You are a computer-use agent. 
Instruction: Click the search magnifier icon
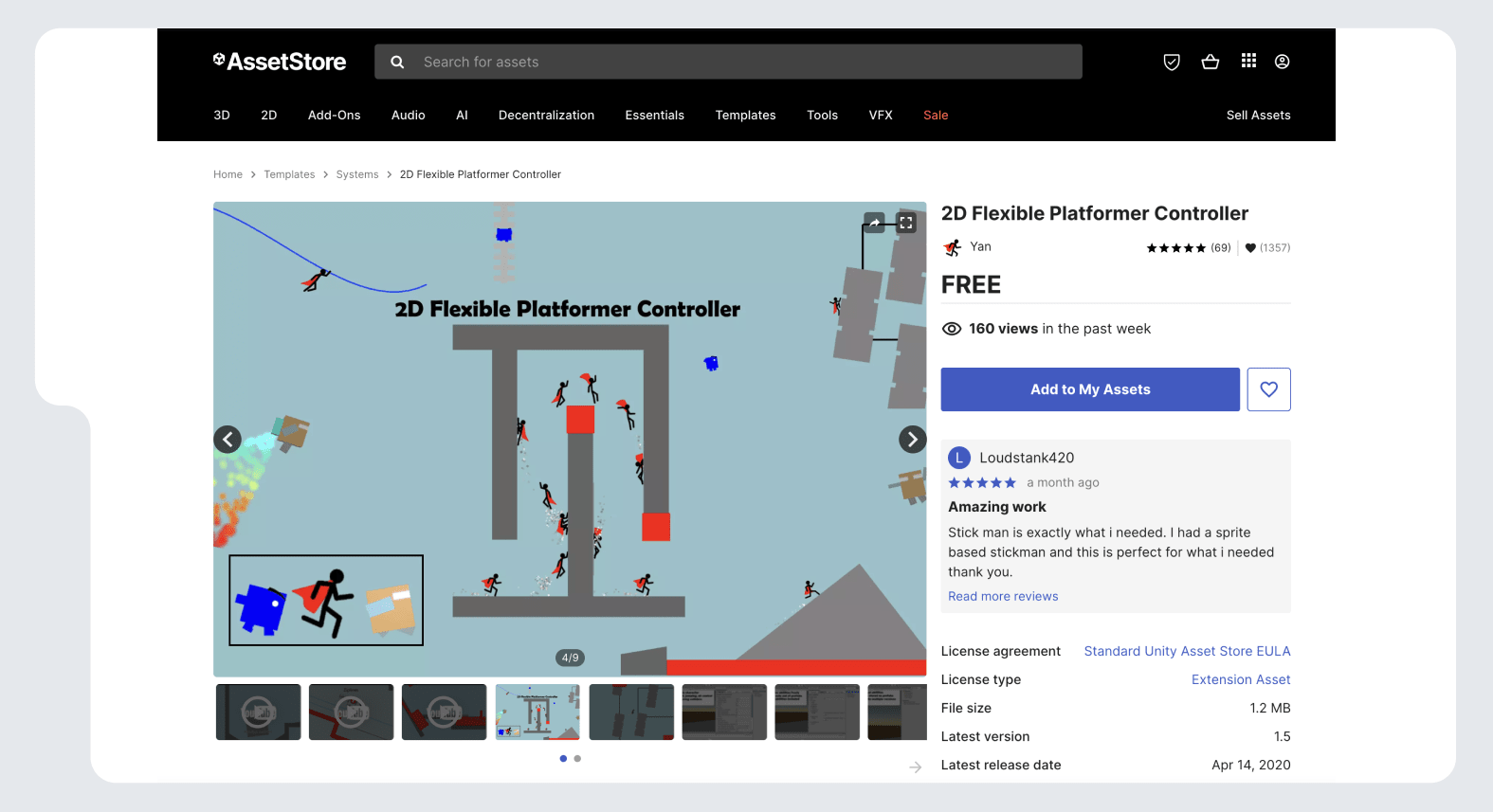[x=397, y=62]
